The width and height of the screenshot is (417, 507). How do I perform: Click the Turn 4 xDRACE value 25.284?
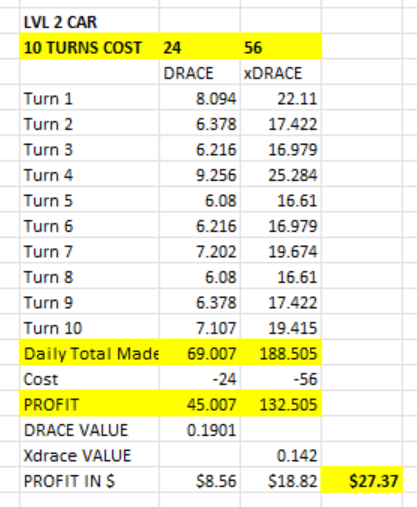pyautogui.click(x=281, y=175)
